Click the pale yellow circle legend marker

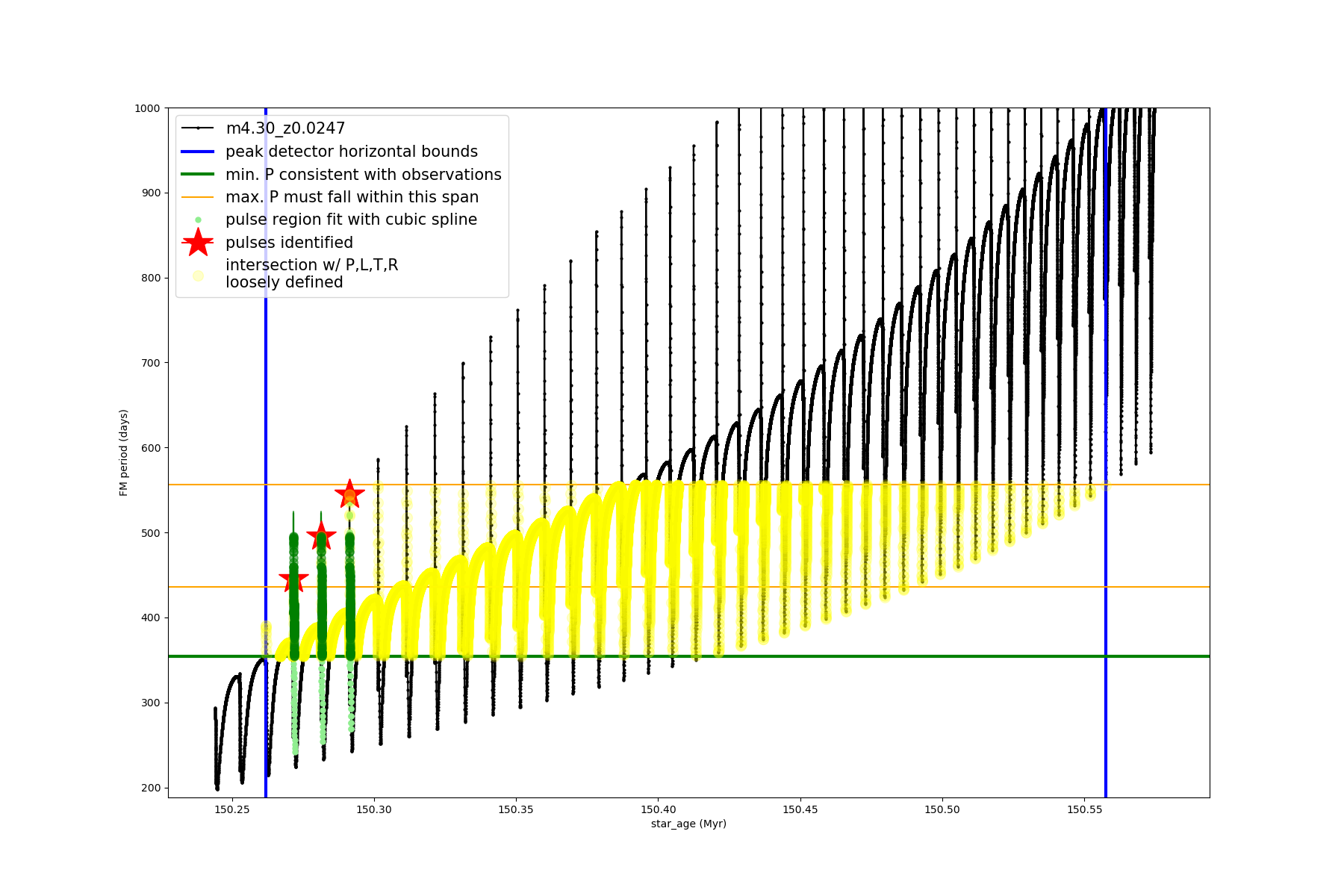click(x=198, y=276)
